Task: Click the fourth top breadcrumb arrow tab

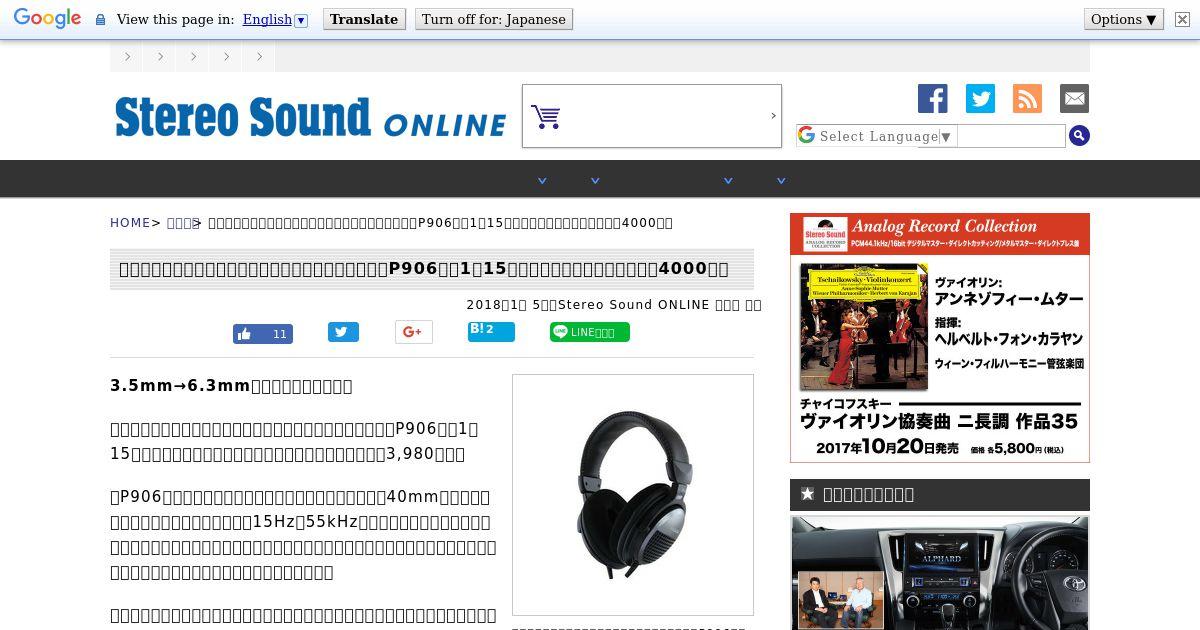Action: (x=226, y=57)
